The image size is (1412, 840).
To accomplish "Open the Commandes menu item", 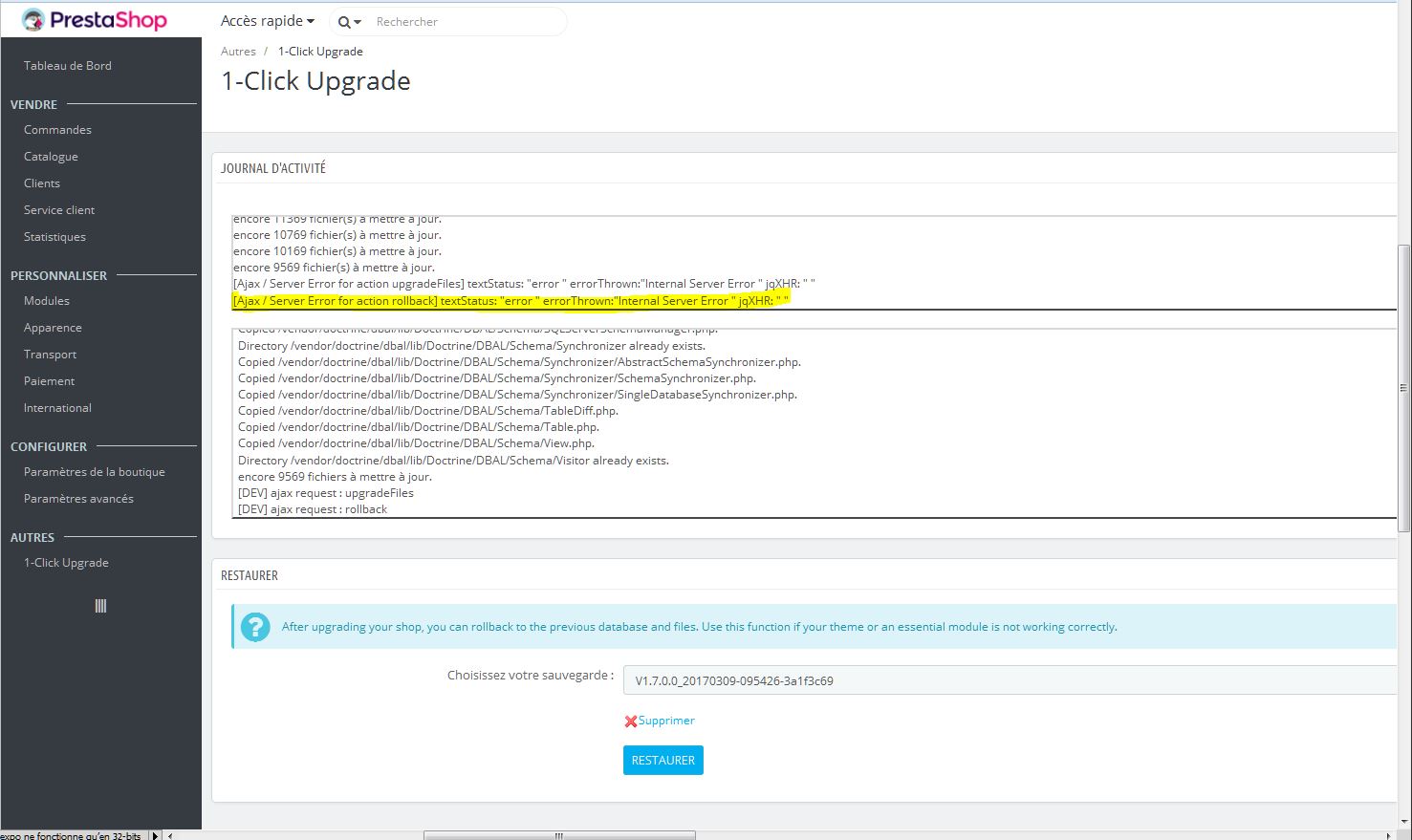I will (57, 130).
